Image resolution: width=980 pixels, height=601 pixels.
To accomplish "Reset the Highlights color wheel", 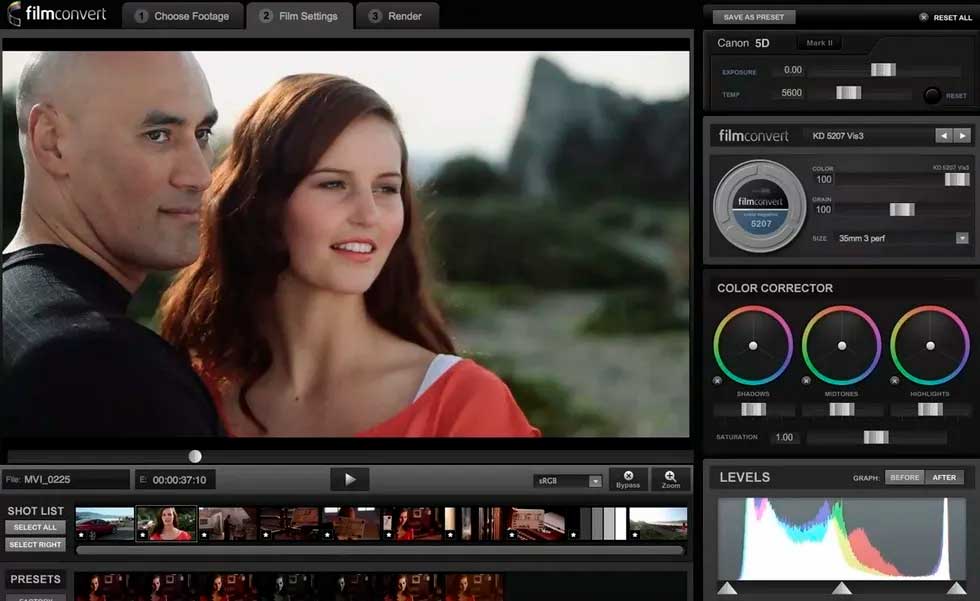I will (894, 381).
